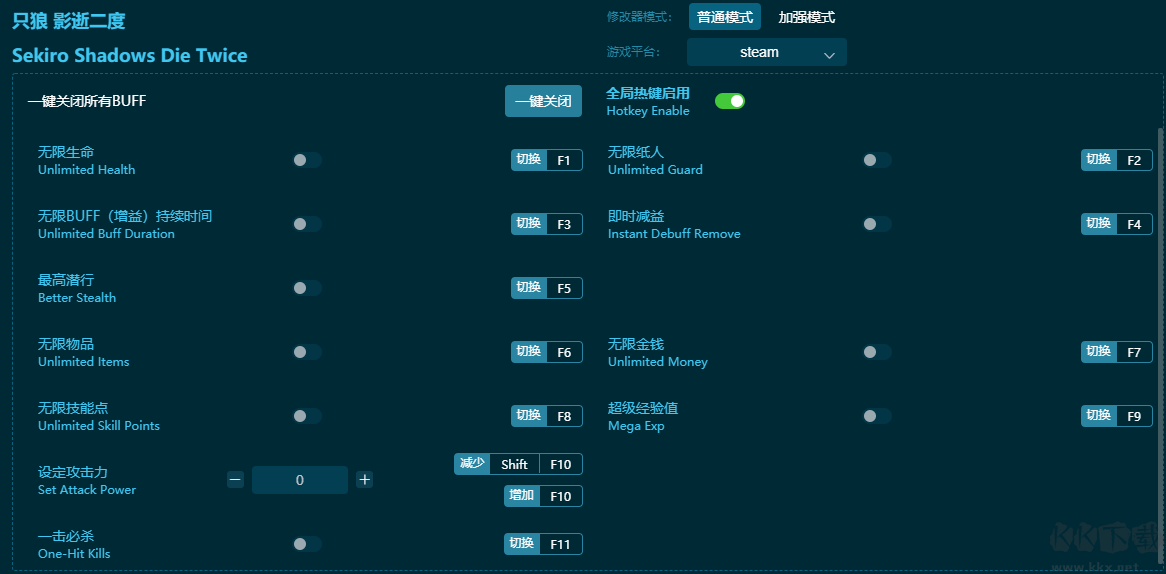The image size is (1166, 574).
Task: Click the 一键关闭所有BUFF label
Action: pos(87,101)
